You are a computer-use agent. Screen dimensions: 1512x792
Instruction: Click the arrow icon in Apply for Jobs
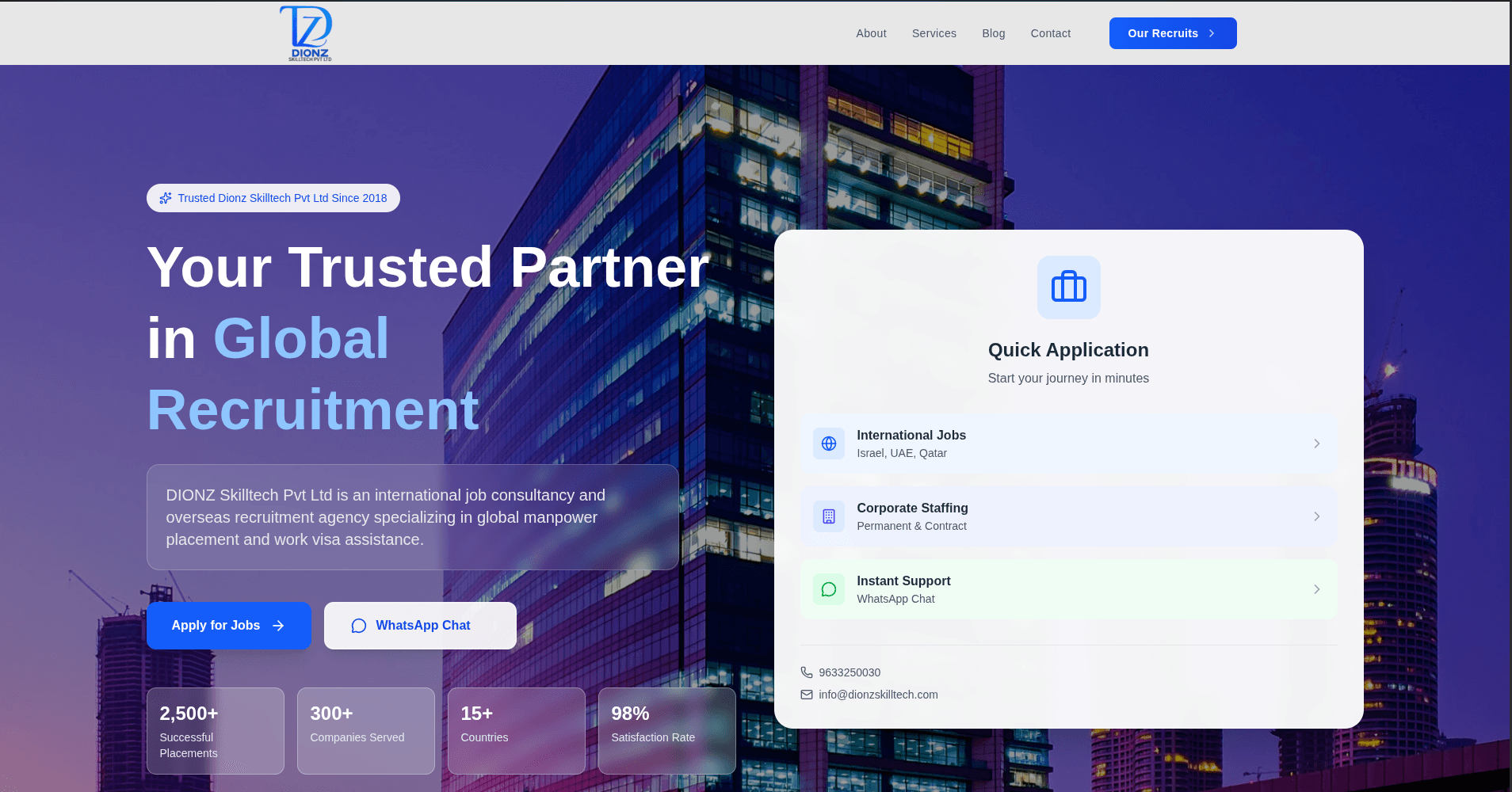coord(278,626)
